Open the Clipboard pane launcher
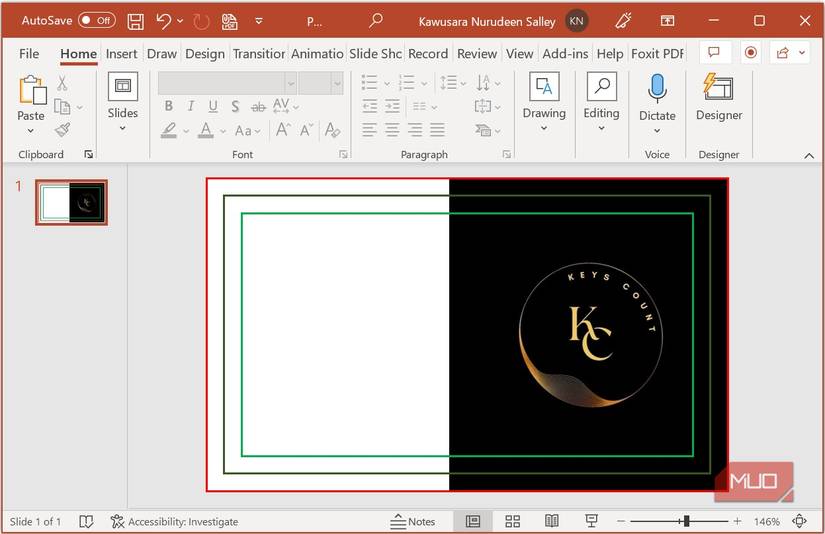Viewport: 825px width, 534px height. [88, 154]
